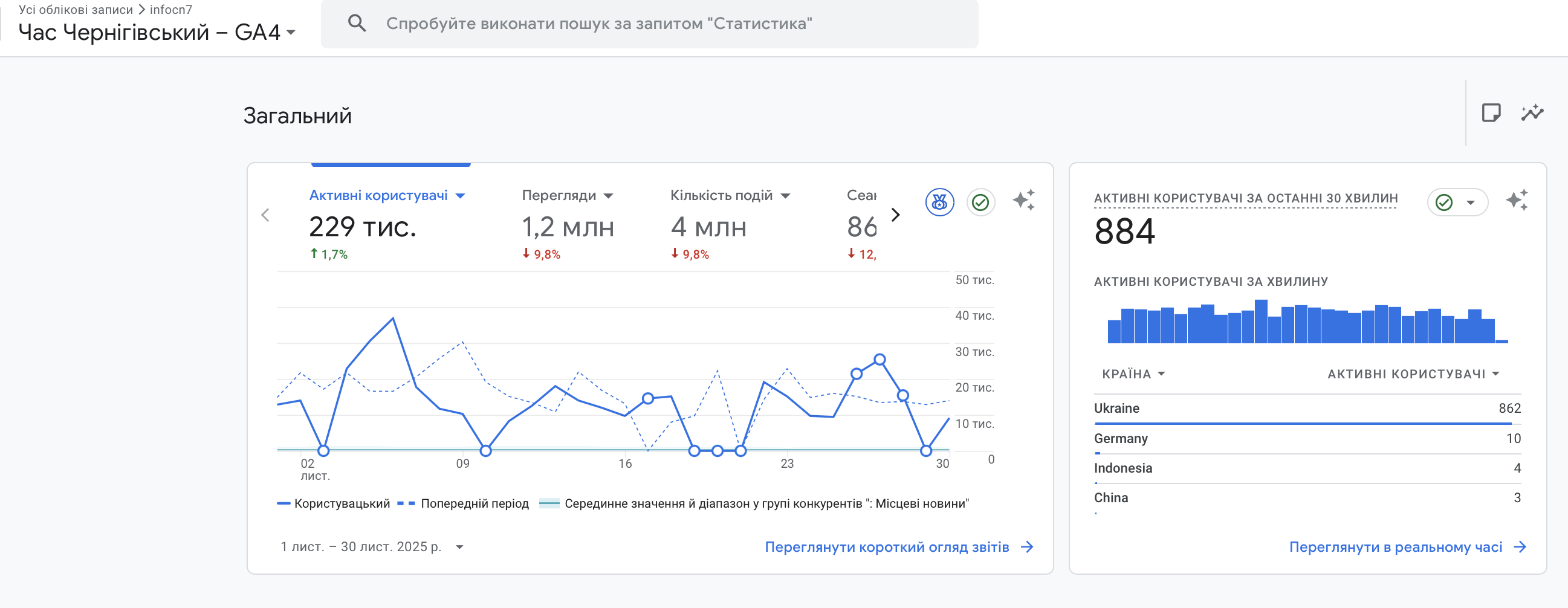Expand next metrics with the right chevron
The width and height of the screenshot is (1568, 608).
[895, 215]
